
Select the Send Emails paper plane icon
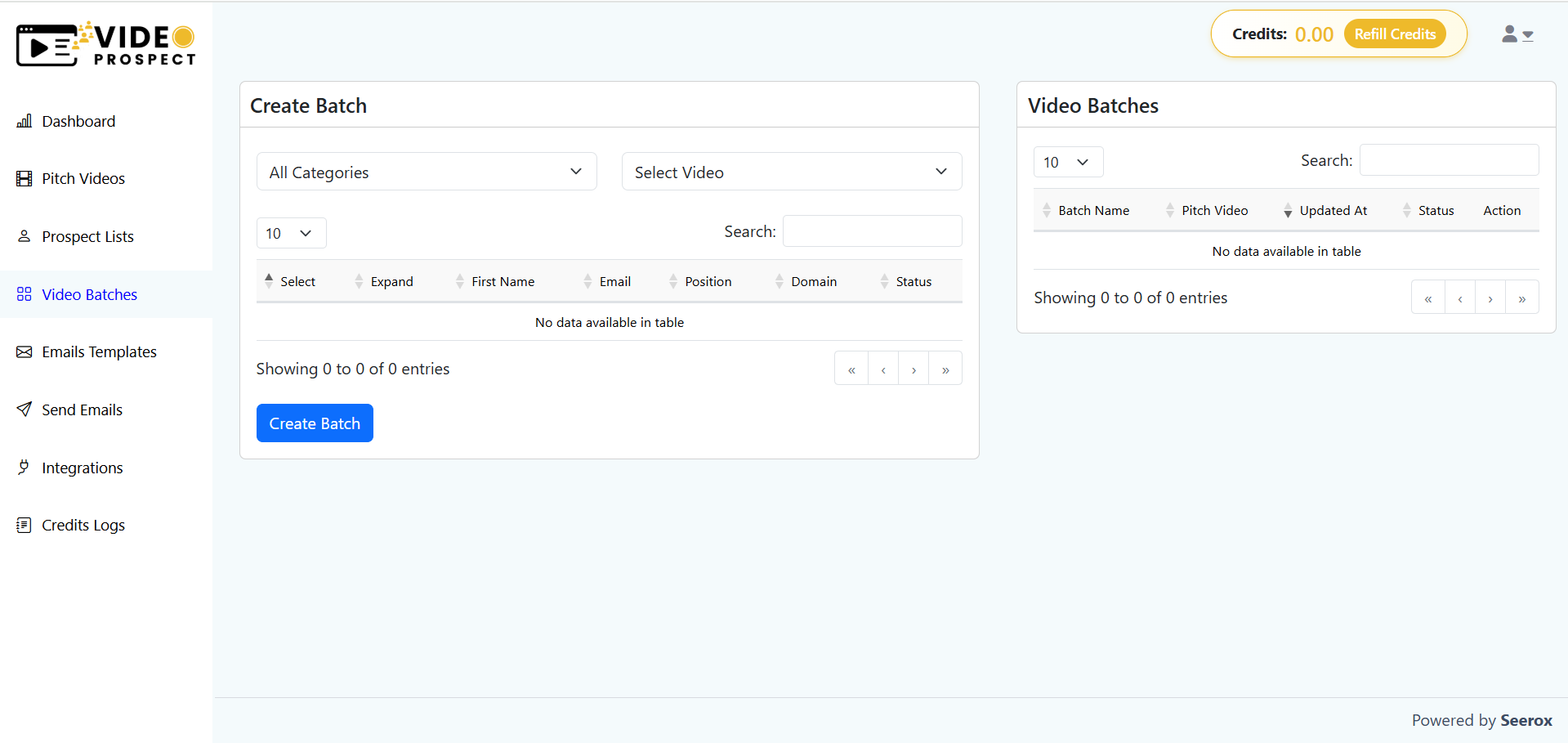25,409
